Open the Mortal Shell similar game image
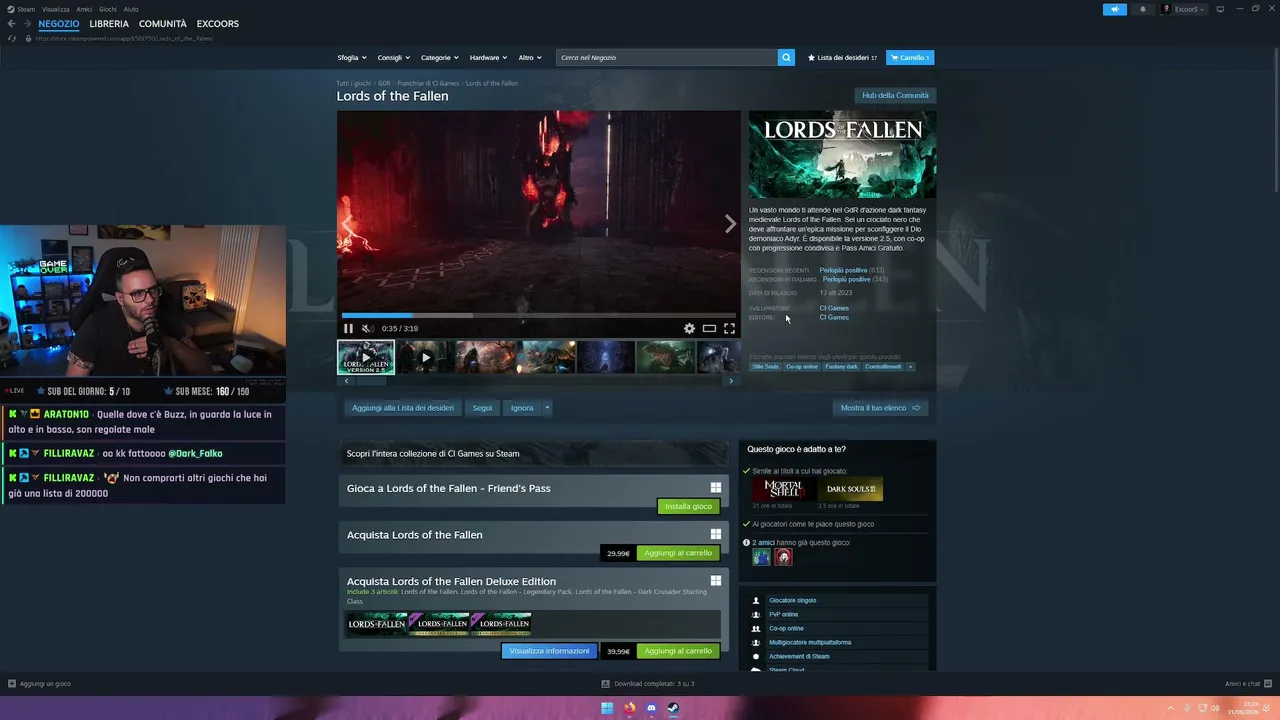Screen dimensions: 1280x720 click(x=783, y=489)
